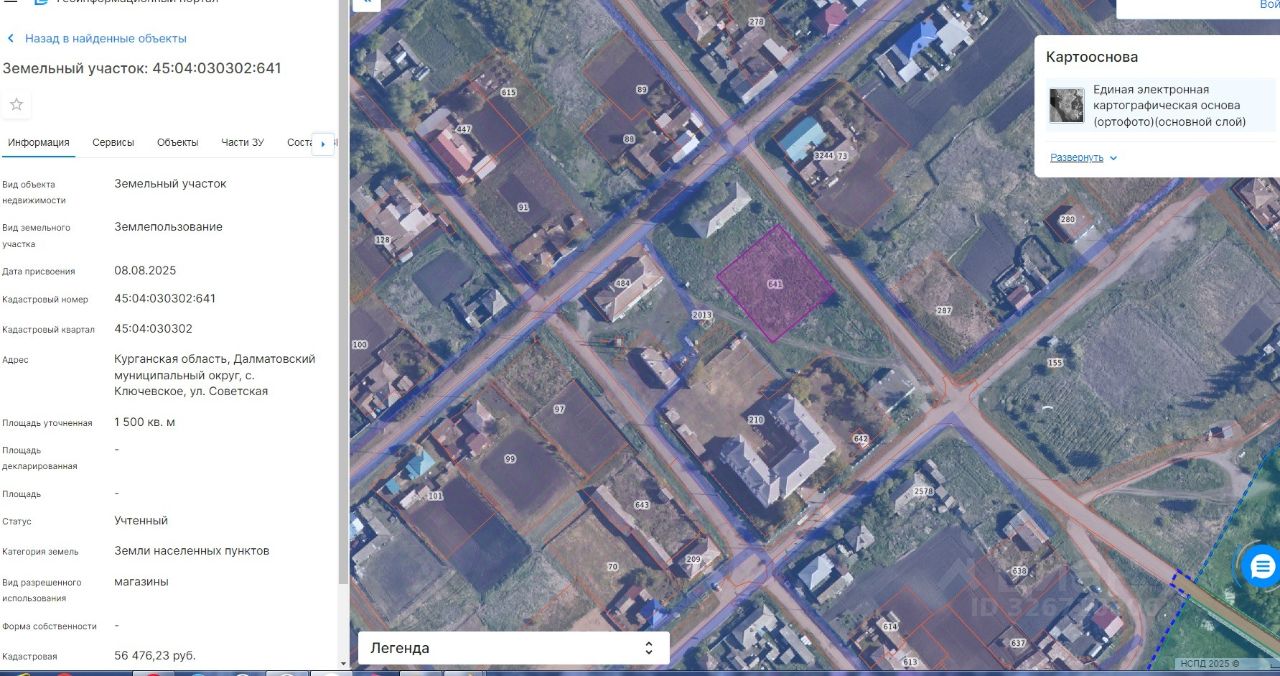Click parcel label 89 on the map

pyautogui.click(x=642, y=89)
